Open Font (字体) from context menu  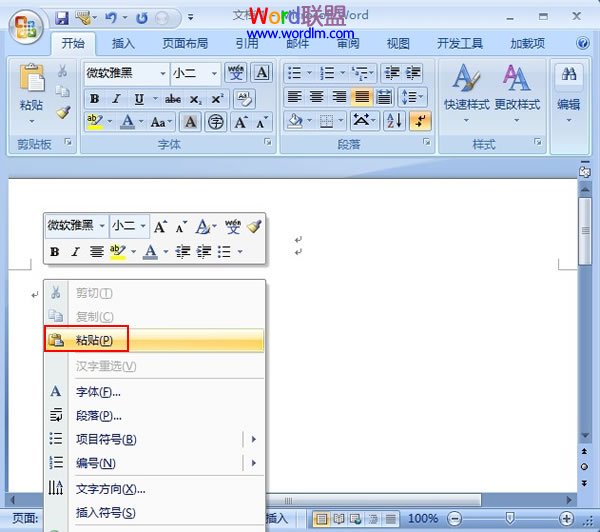pyautogui.click(x=154, y=392)
